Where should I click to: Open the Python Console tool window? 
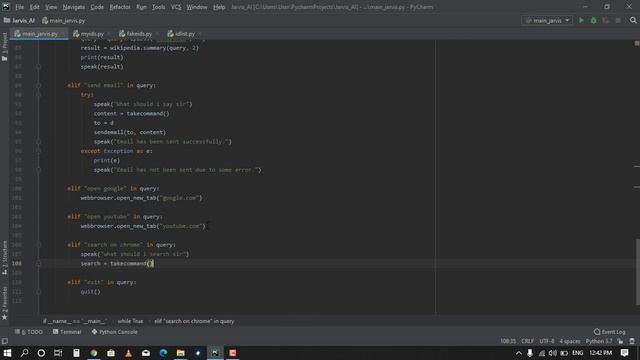pos(115,332)
